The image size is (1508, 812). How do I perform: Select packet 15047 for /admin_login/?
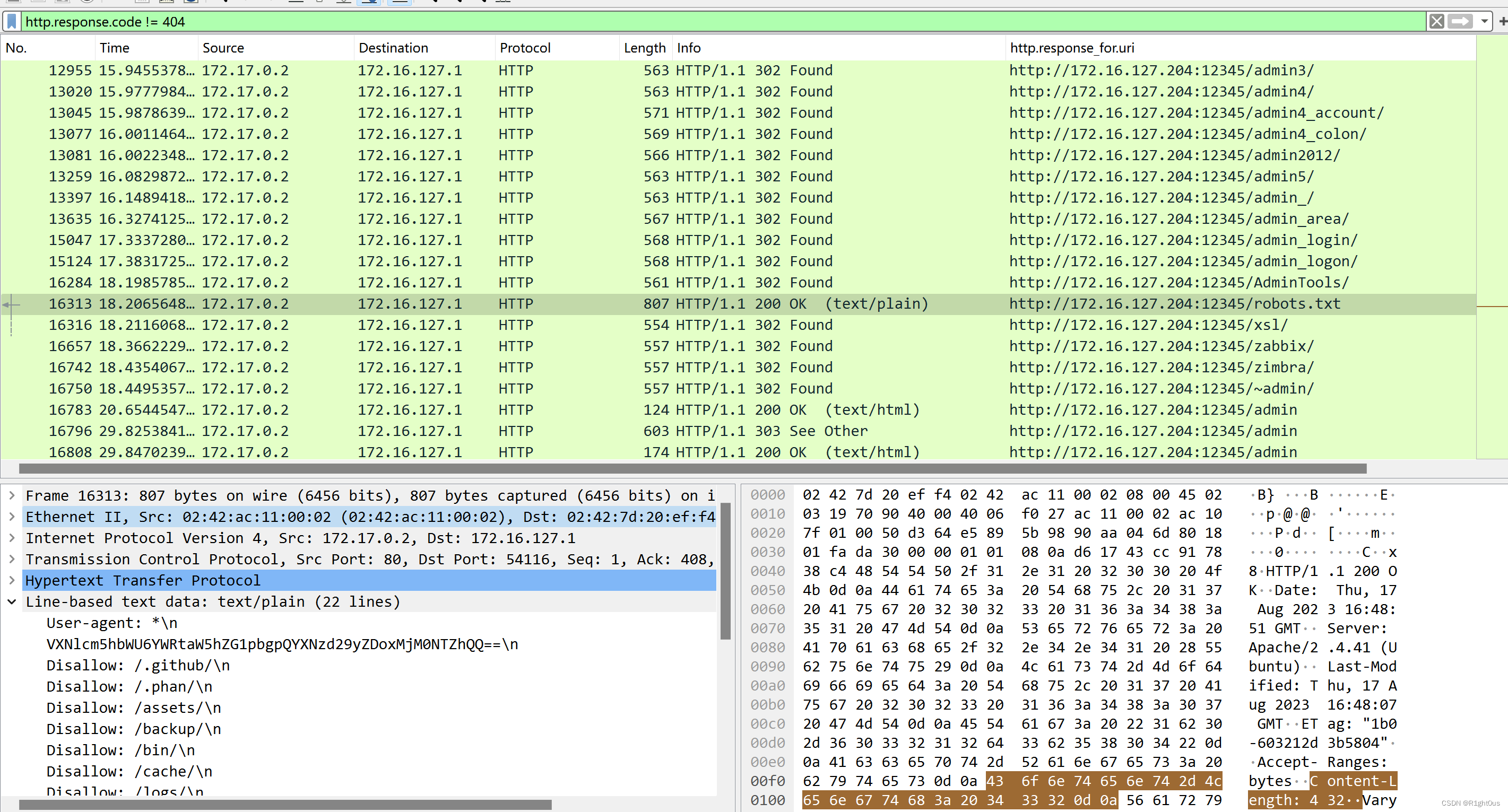click(738, 240)
